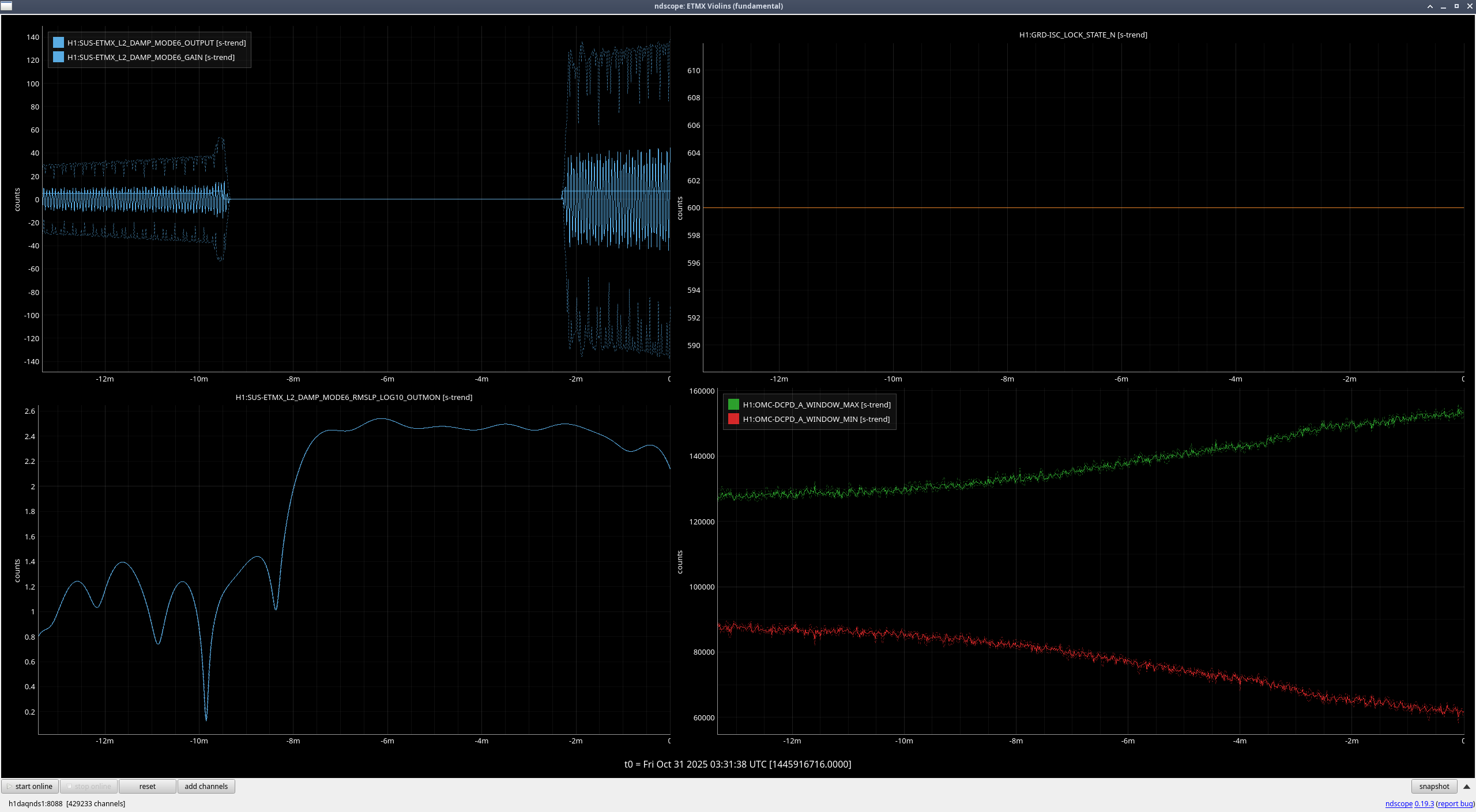The width and height of the screenshot is (1476, 812).
Task: Maximize the ndscope window
Action: 1456,6
